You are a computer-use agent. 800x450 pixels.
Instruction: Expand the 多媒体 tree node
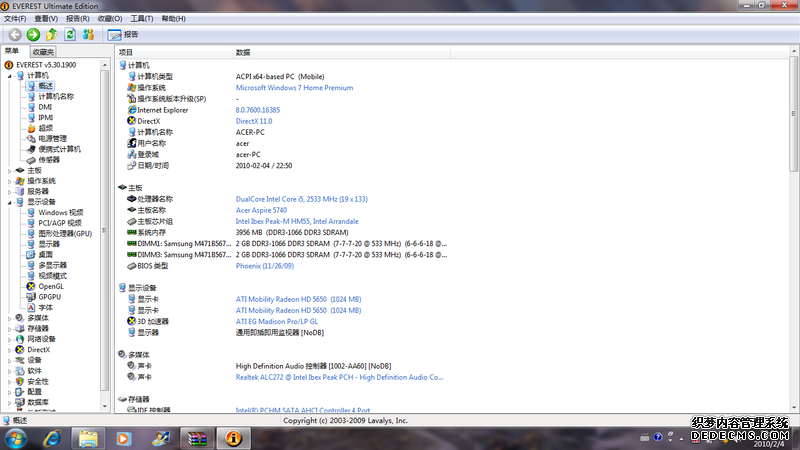(9, 318)
